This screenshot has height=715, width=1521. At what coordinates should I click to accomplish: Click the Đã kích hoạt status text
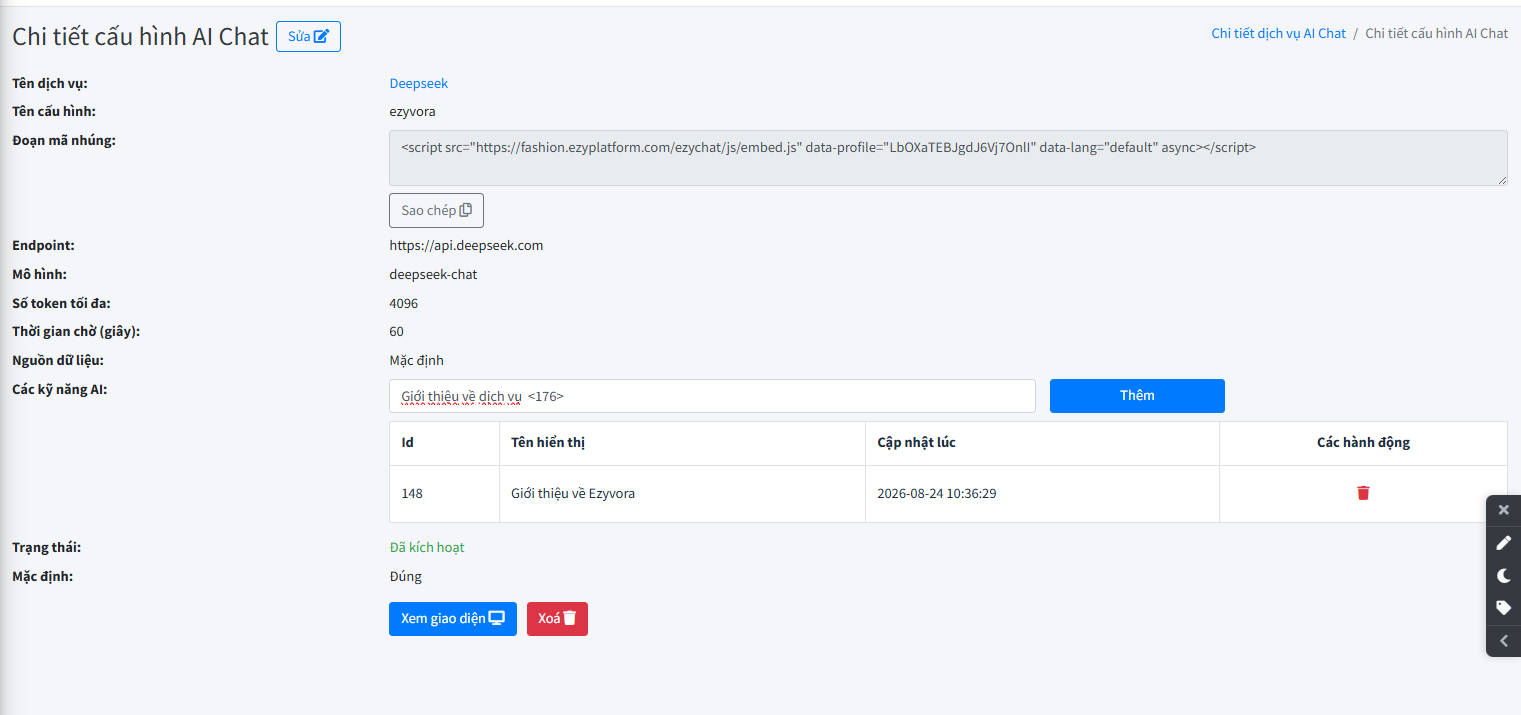427,547
